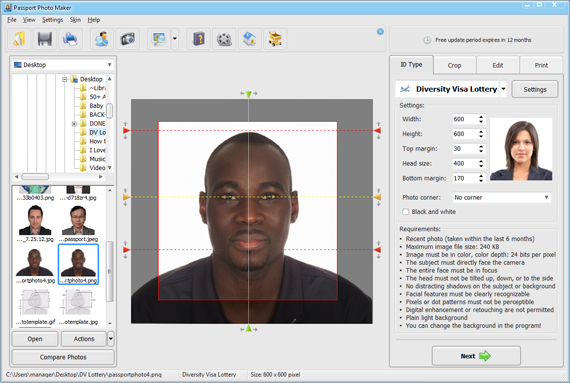Click the Open button
The image size is (570, 383).
pos(35,339)
